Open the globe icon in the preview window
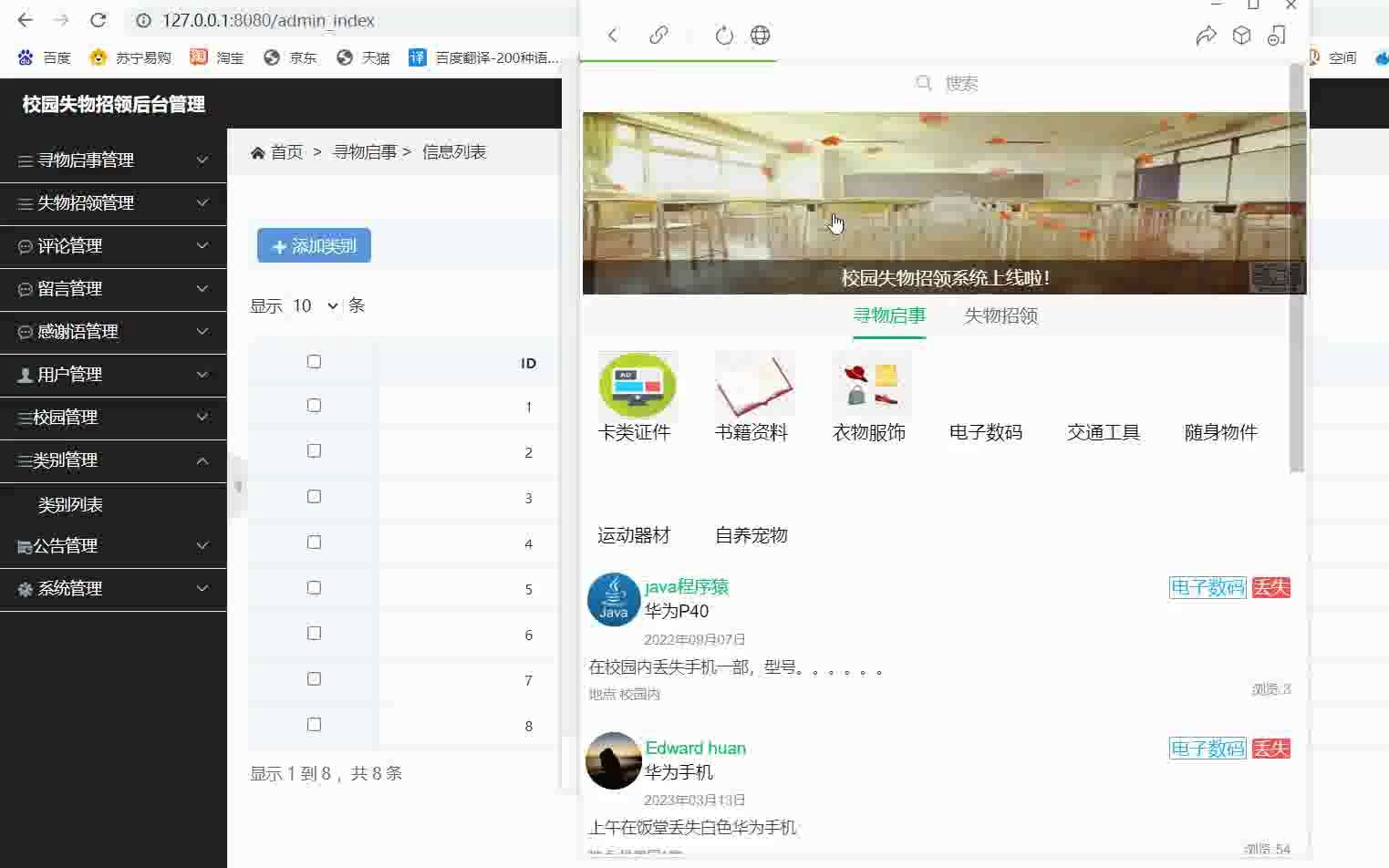The width and height of the screenshot is (1389, 868). (x=760, y=35)
